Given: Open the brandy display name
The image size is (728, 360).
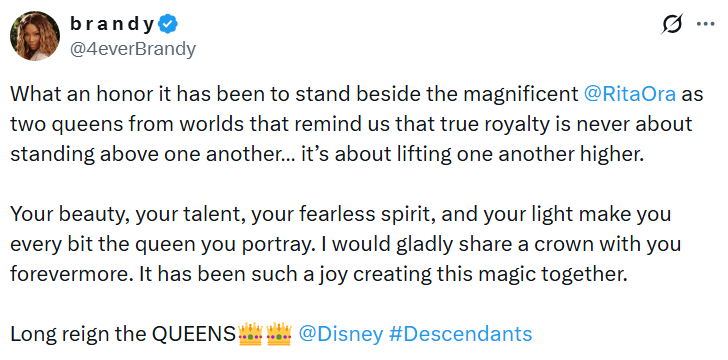Looking at the screenshot, I should [x=112, y=24].
